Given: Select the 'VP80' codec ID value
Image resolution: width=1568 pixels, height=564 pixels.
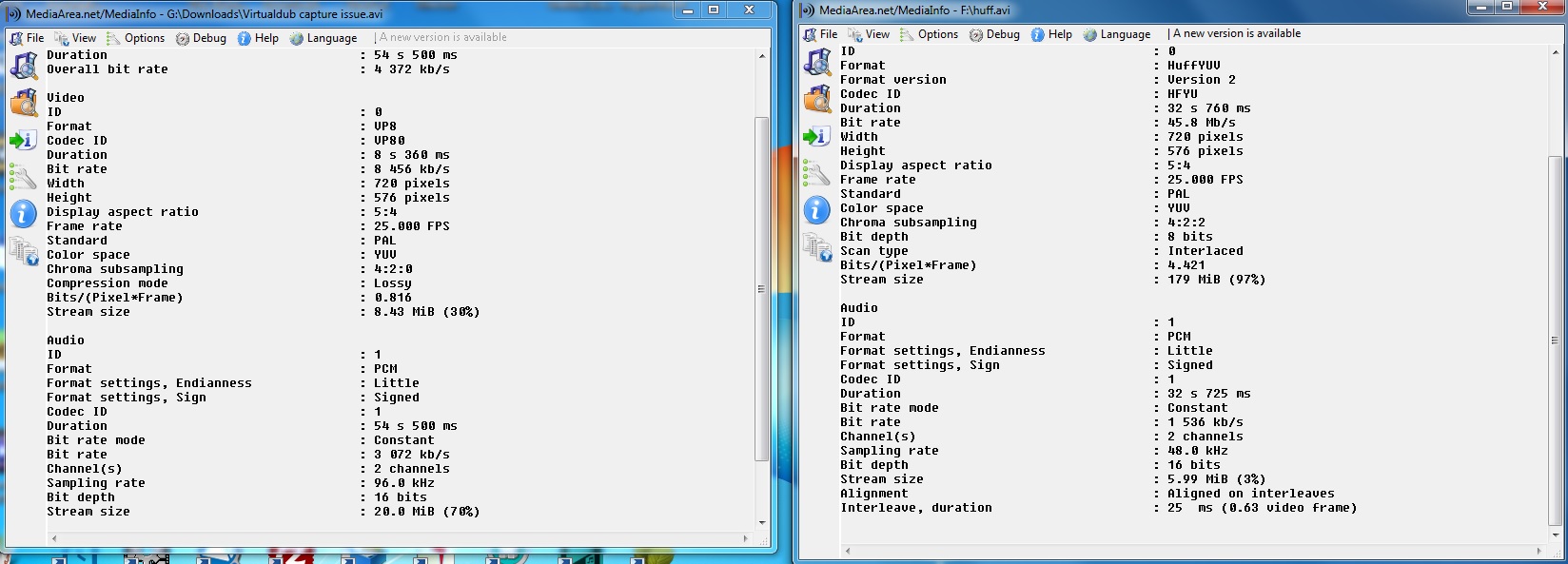Looking at the screenshot, I should coord(389,141).
